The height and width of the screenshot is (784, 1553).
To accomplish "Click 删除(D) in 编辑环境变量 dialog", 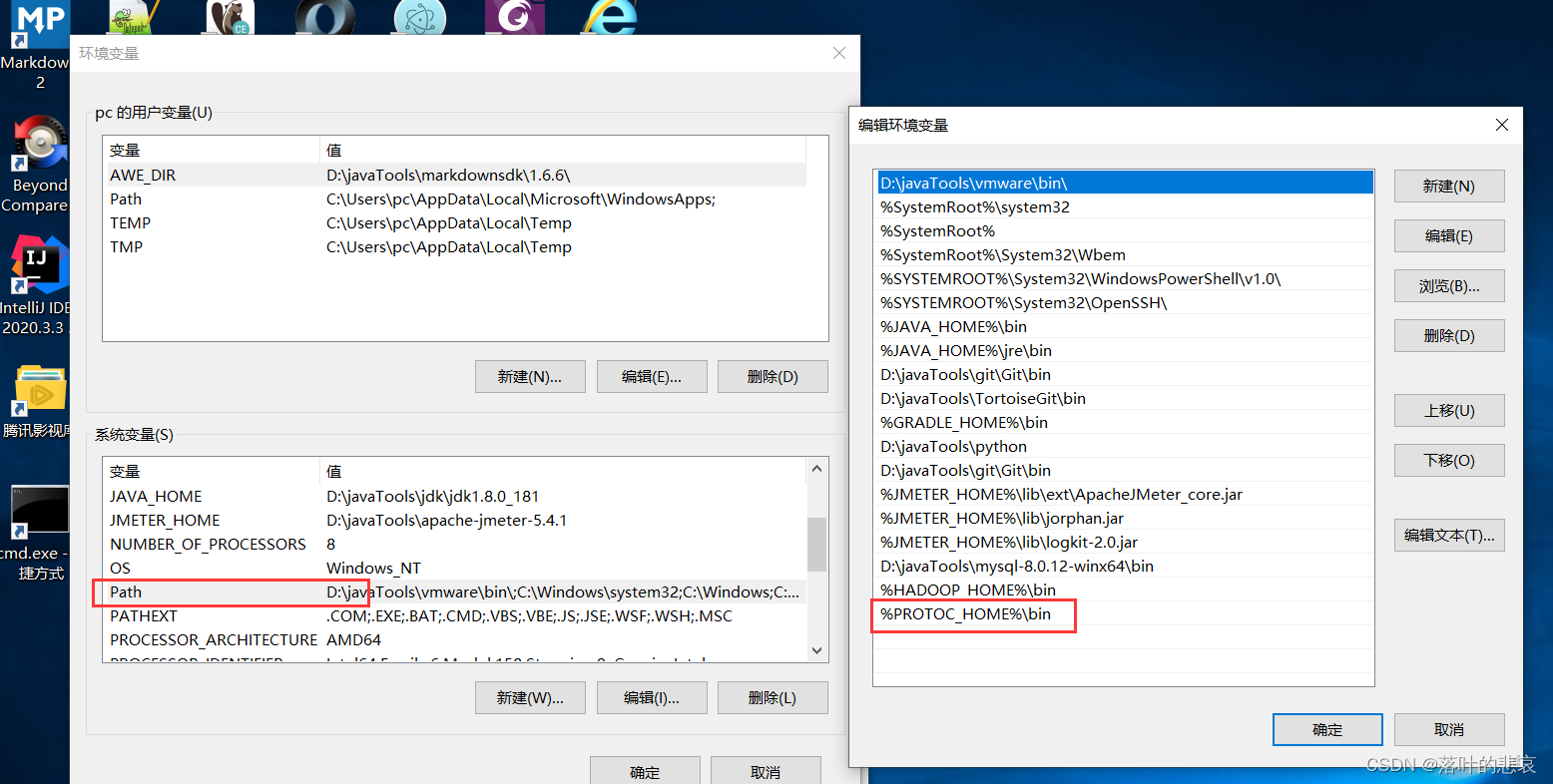I will pos(1449,335).
